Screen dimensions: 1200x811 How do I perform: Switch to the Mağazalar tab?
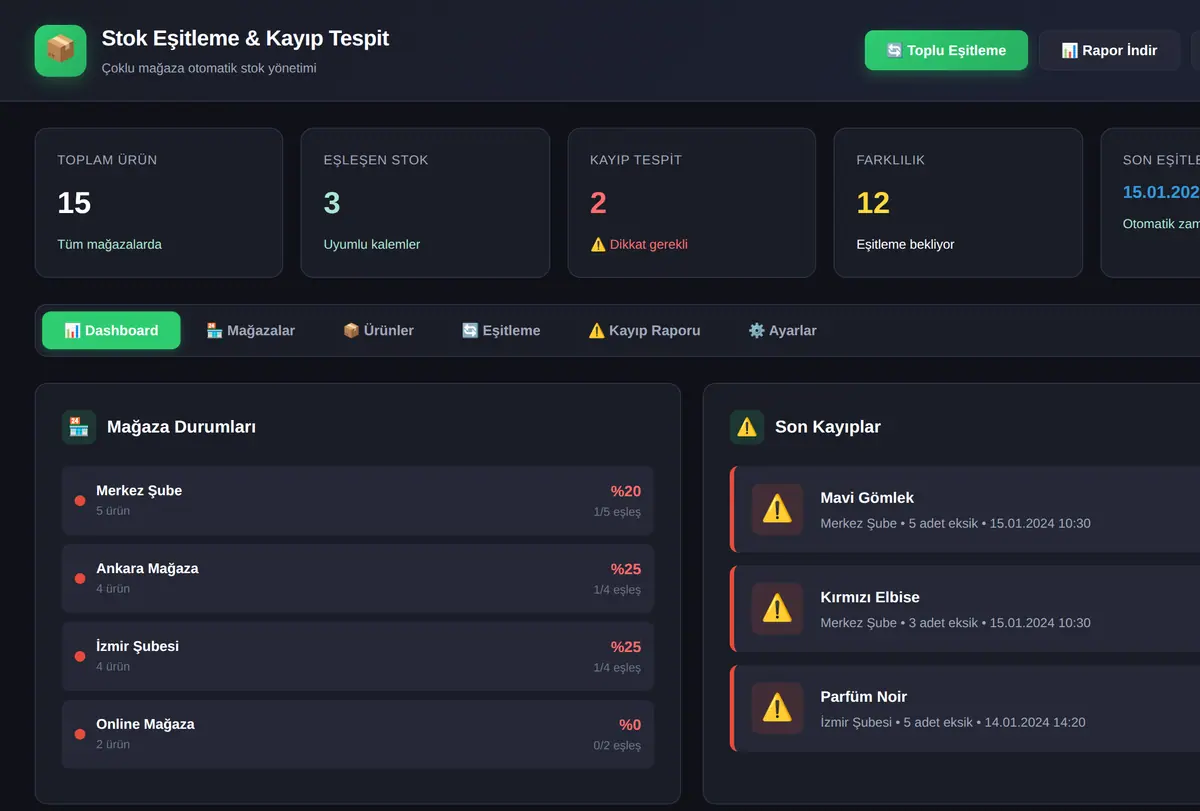[250, 330]
